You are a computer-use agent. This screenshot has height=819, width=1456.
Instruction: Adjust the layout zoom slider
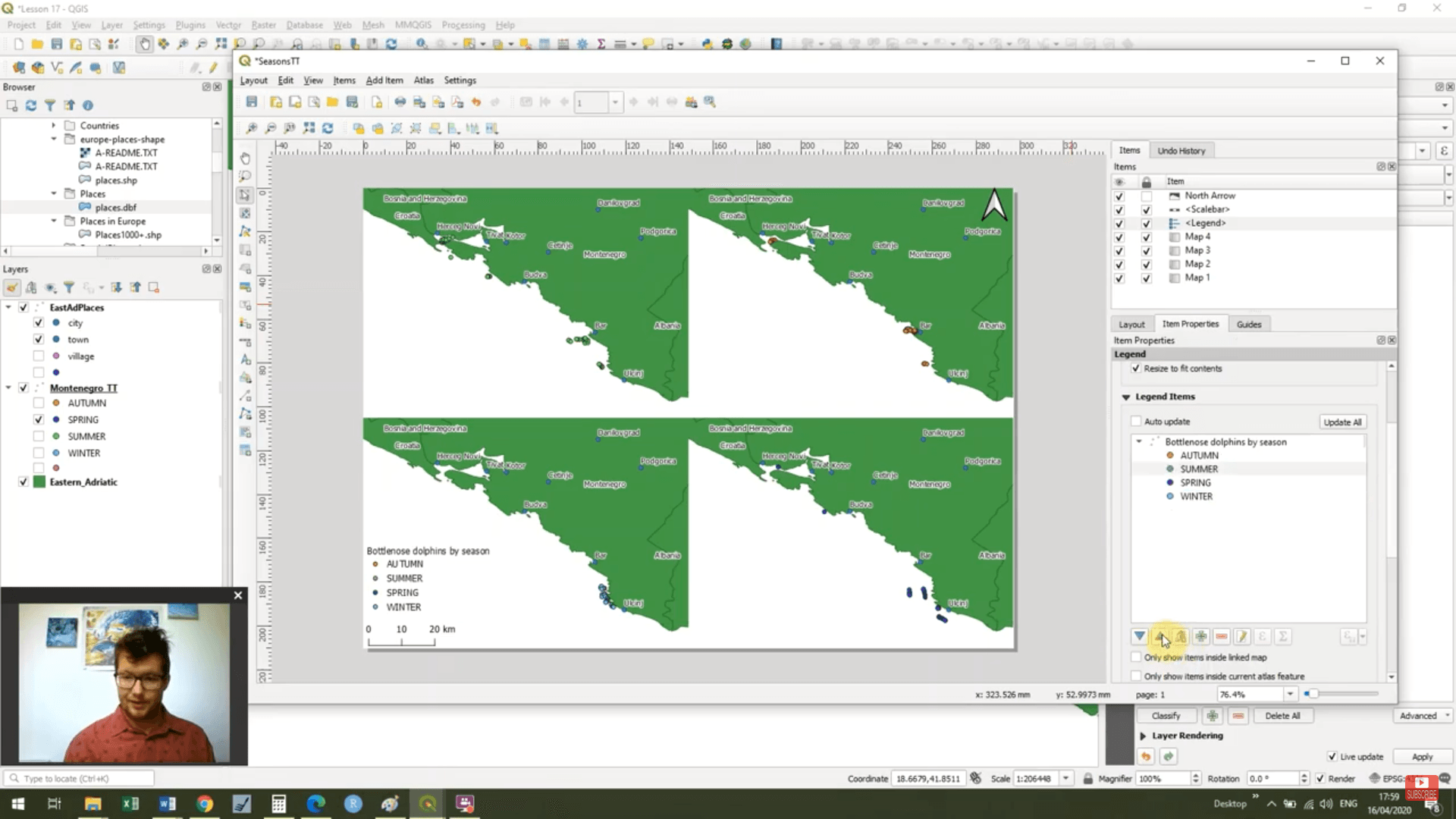pyautogui.click(x=1312, y=694)
